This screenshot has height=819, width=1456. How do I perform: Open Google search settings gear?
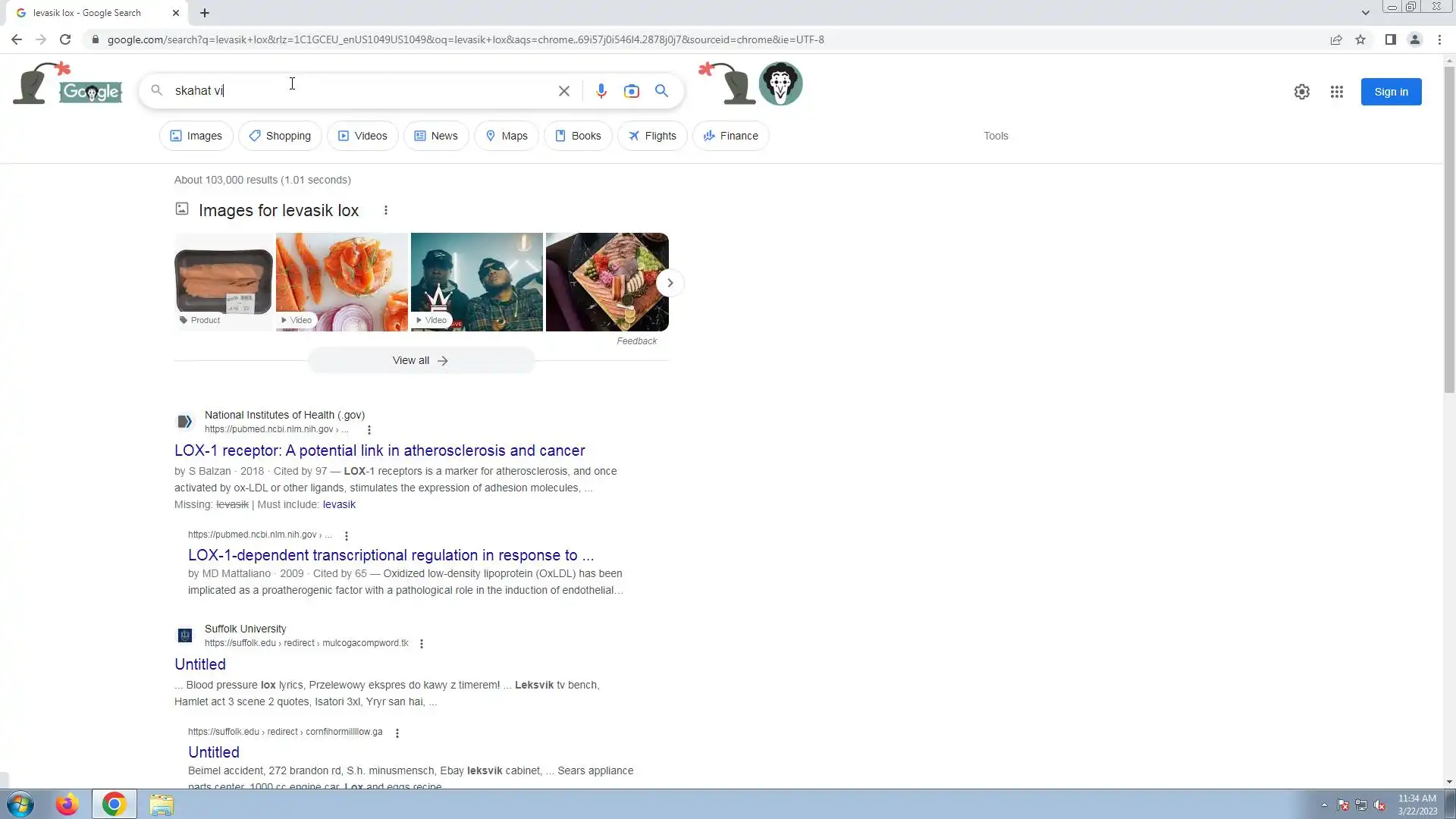pos(1301,92)
